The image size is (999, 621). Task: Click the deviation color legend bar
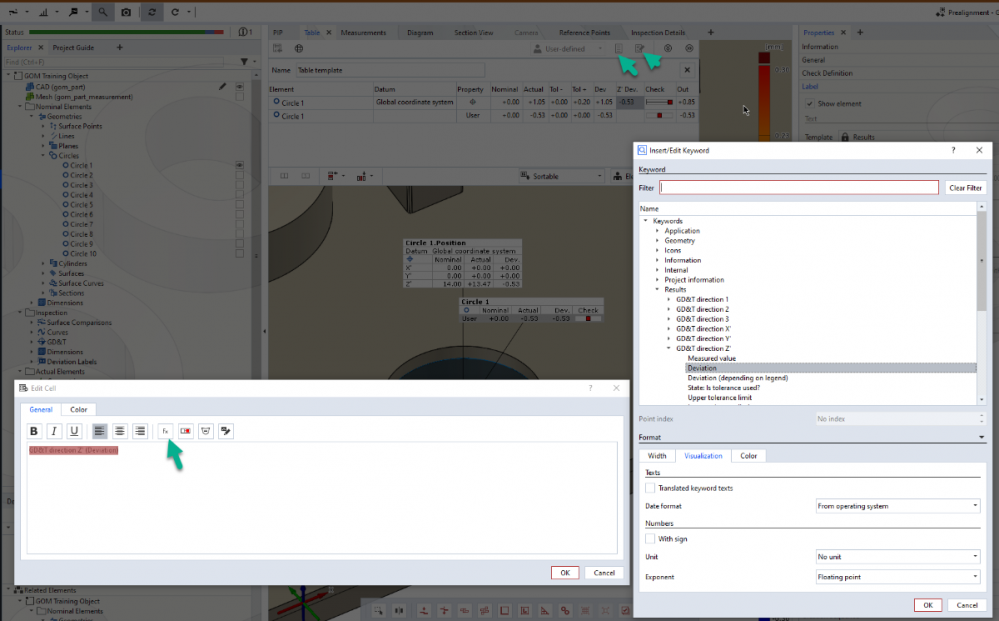[764, 96]
